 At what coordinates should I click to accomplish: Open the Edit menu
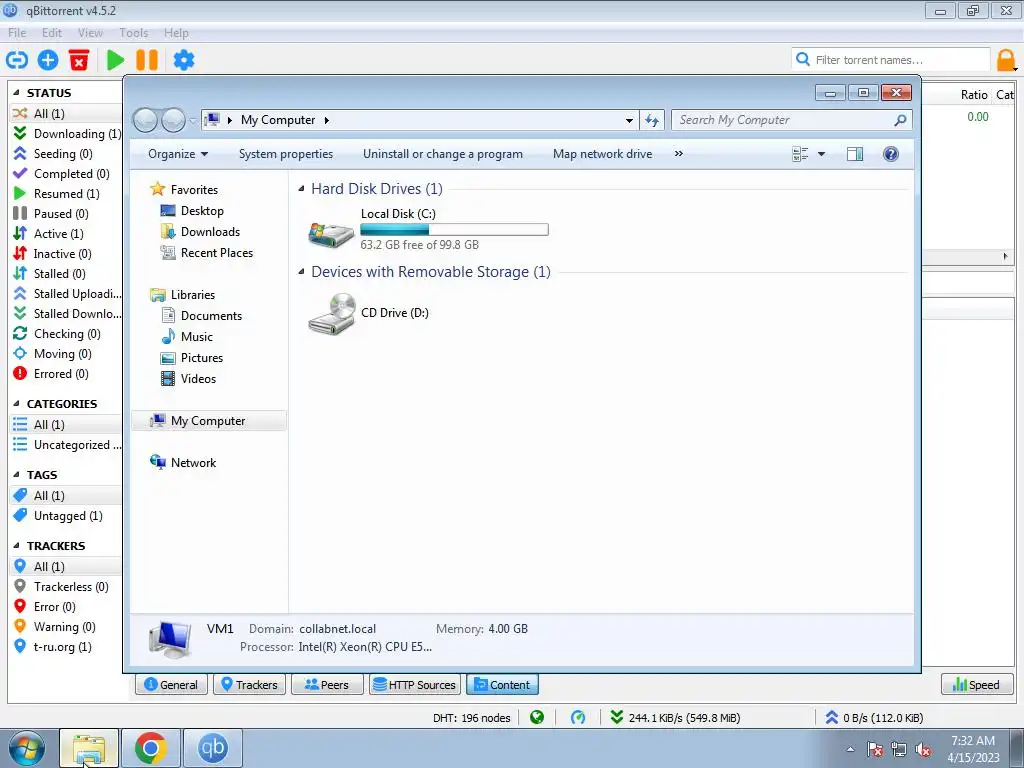pos(52,33)
